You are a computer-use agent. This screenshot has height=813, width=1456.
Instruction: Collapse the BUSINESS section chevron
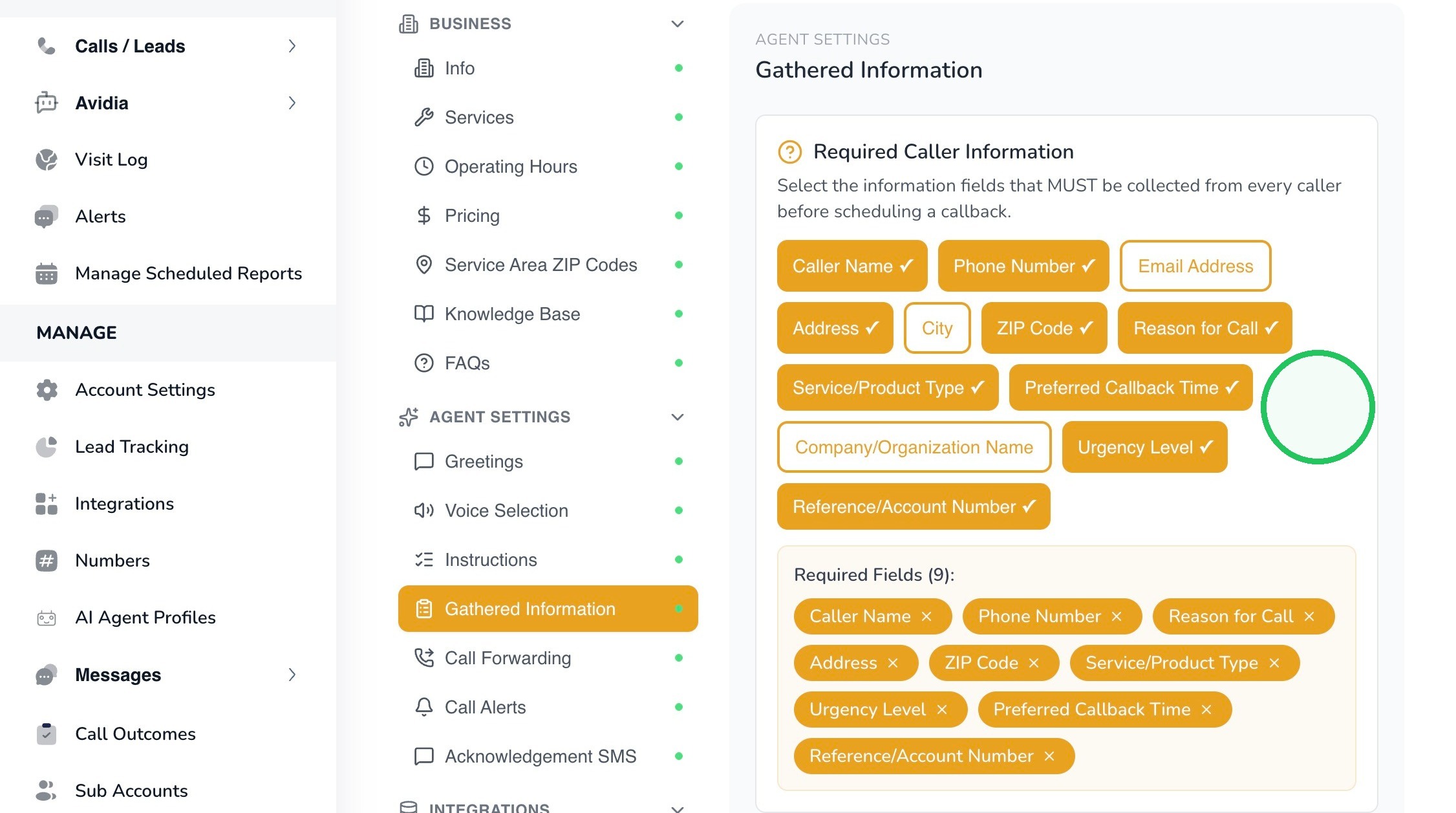coord(677,24)
